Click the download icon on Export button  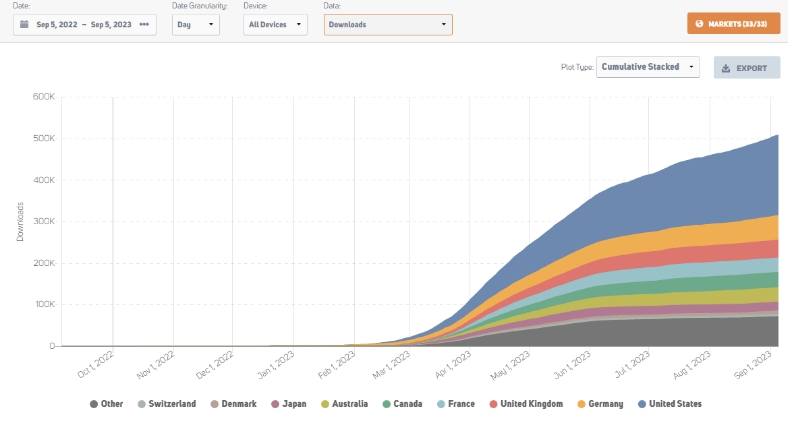pyautogui.click(x=725, y=68)
